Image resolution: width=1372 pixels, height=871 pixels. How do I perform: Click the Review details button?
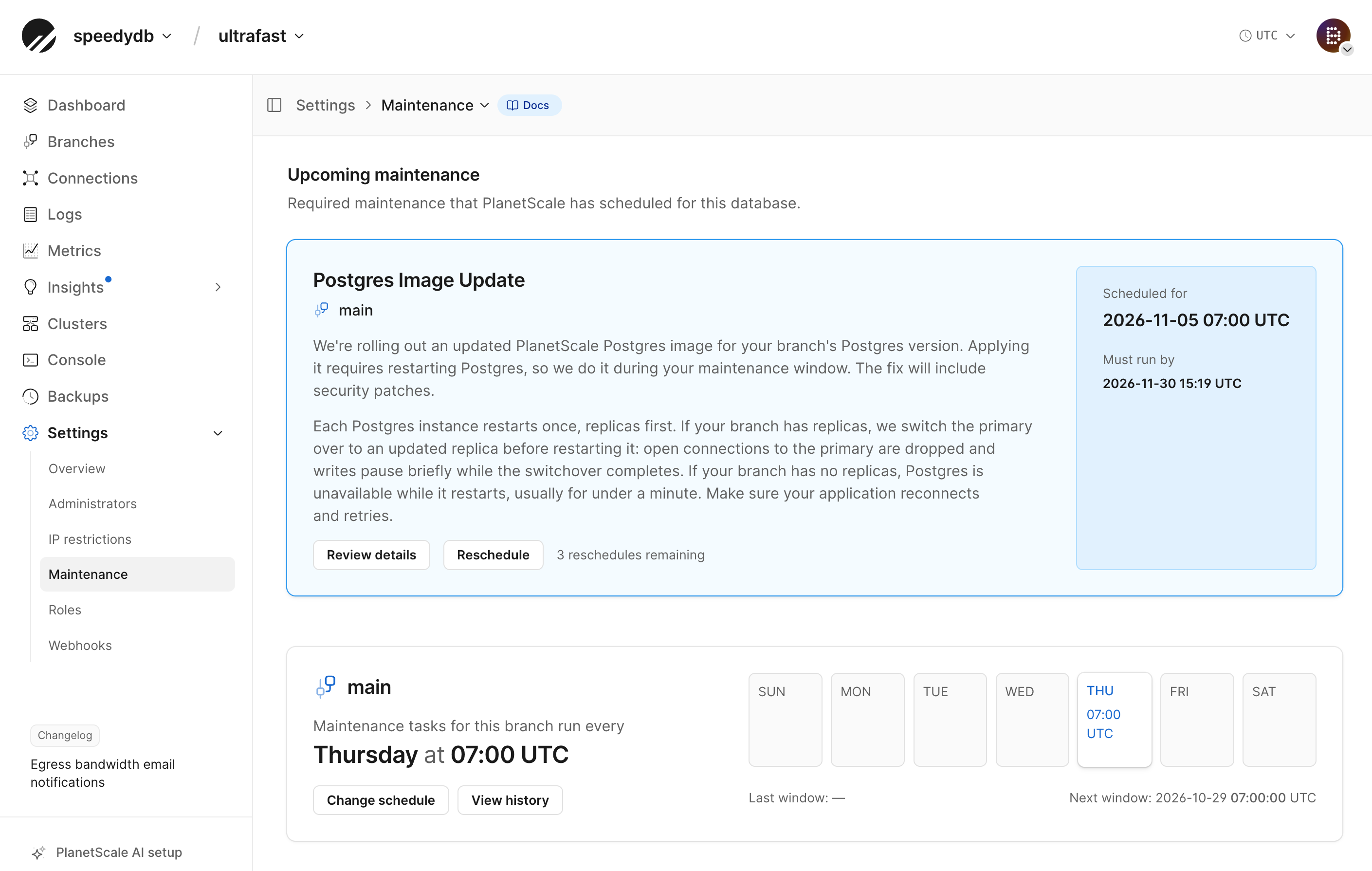(371, 555)
